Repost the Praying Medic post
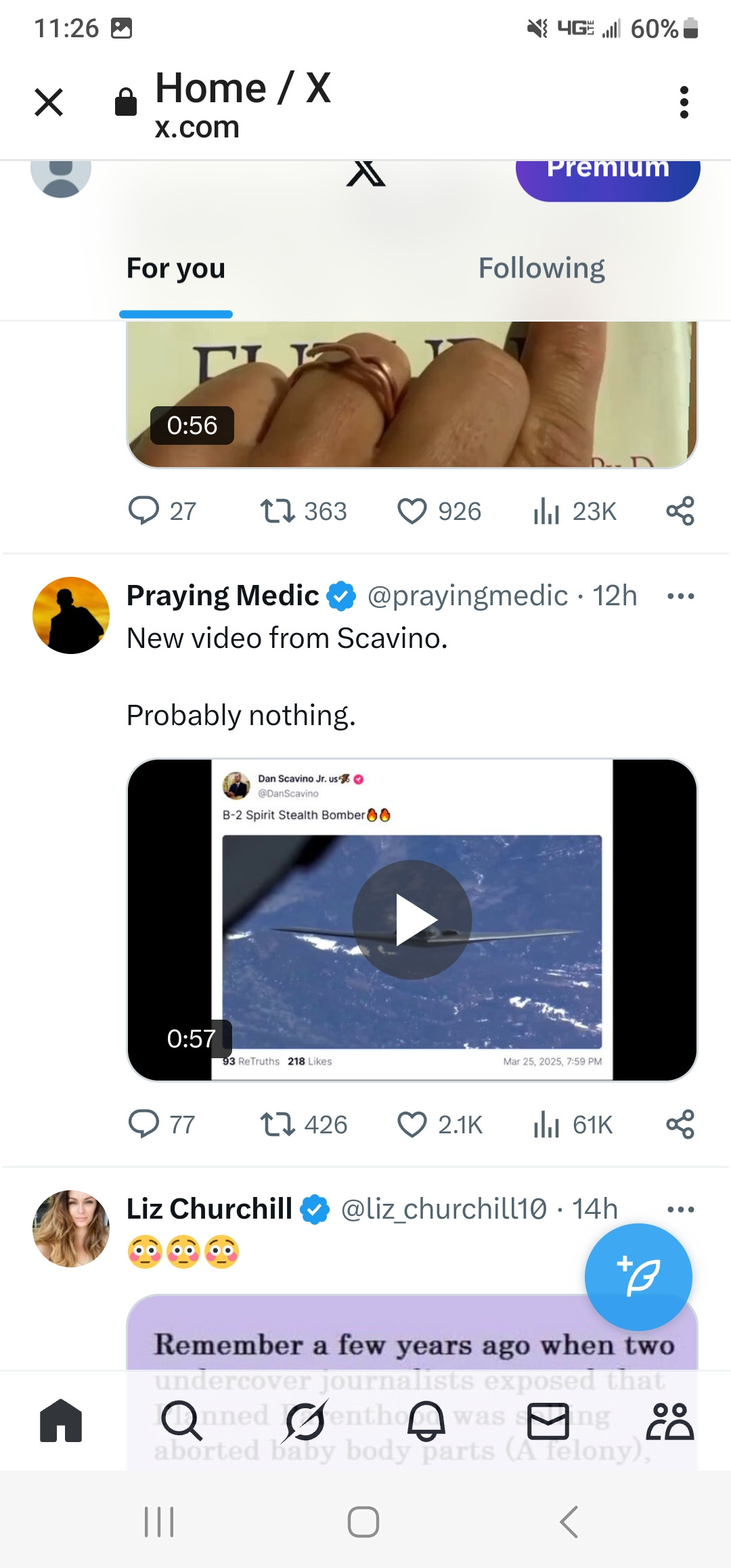731x1568 pixels. point(278,1125)
